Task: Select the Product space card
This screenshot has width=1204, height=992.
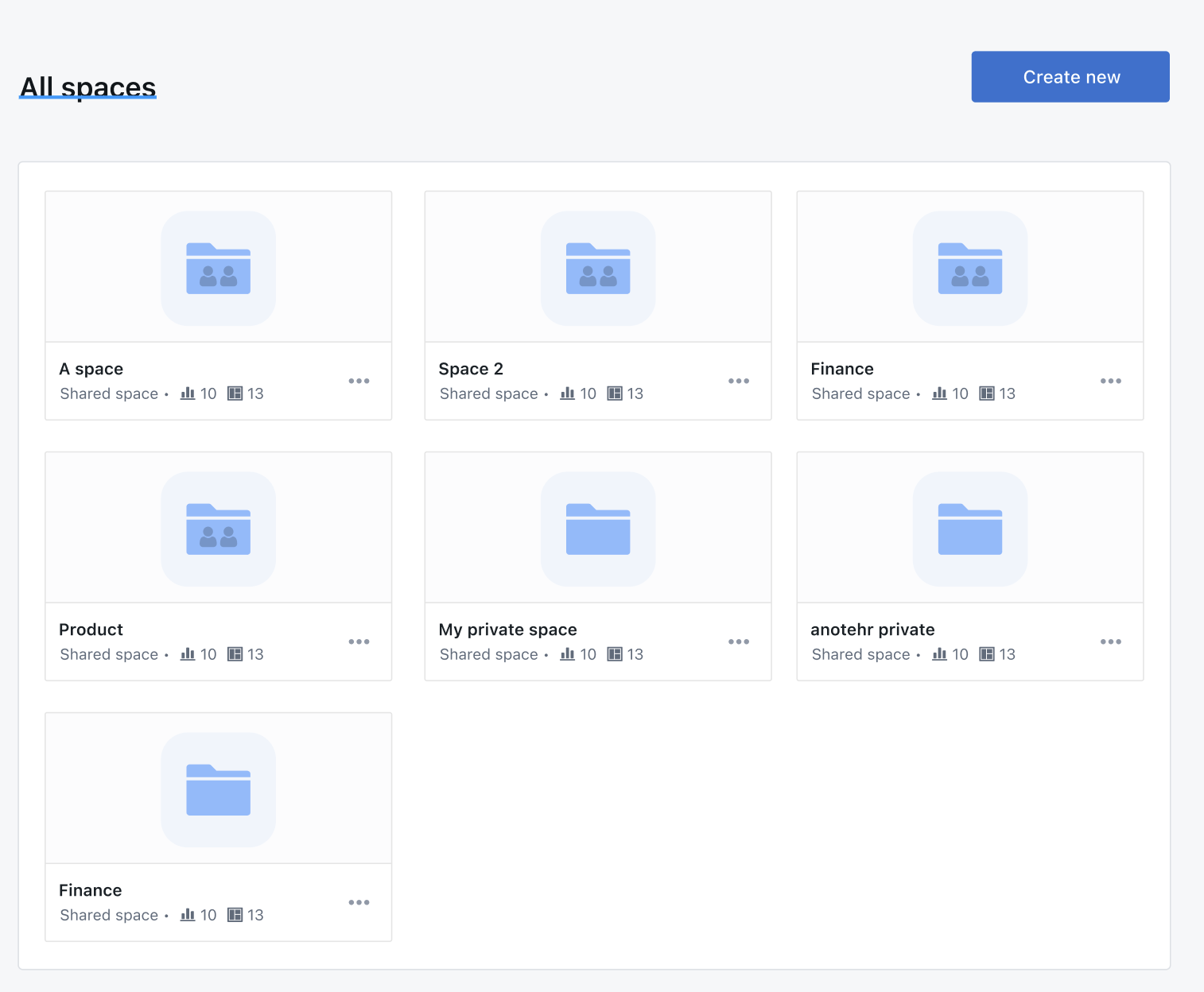Action: pyautogui.click(x=218, y=566)
